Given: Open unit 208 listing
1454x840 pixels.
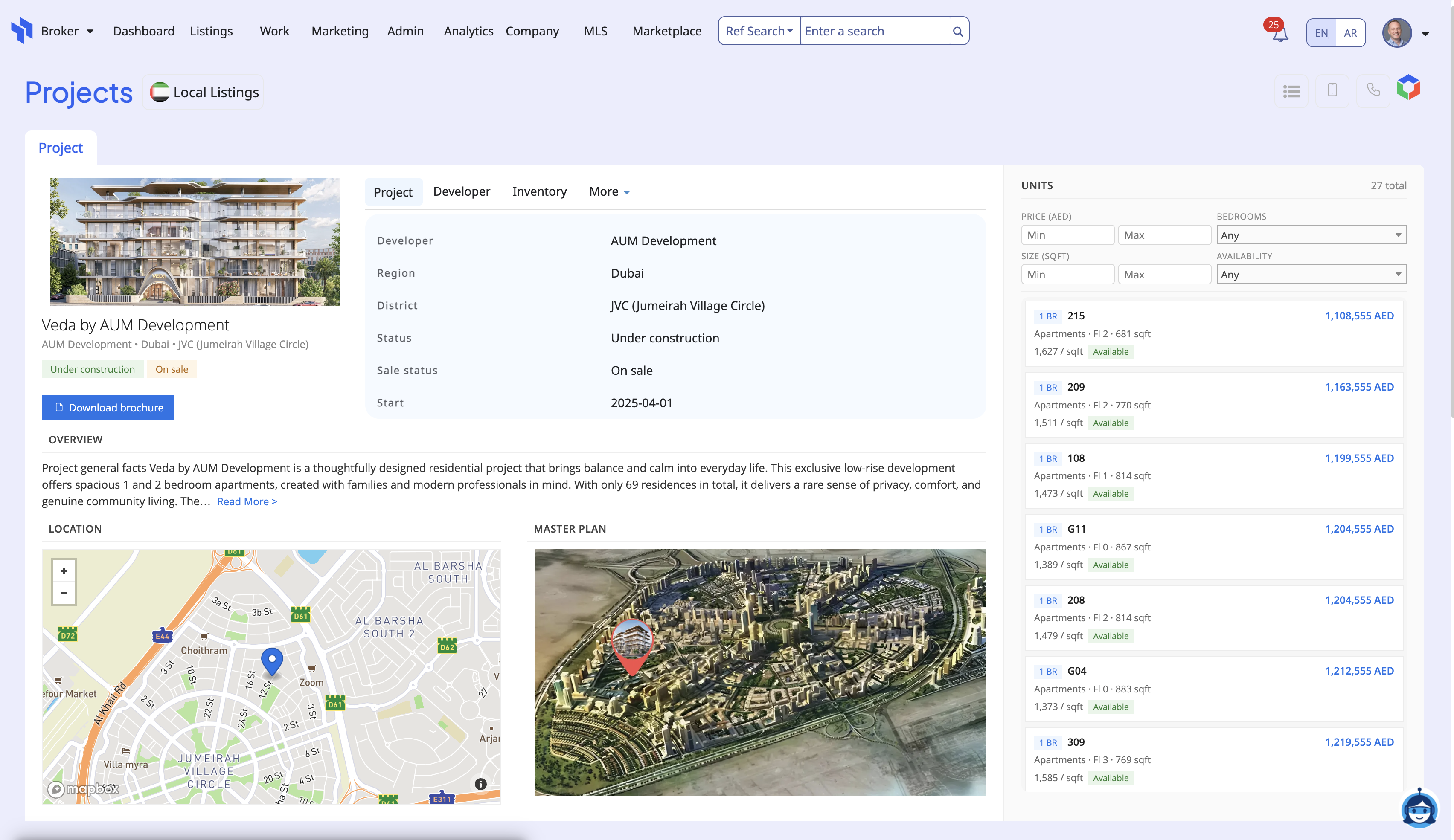Looking at the screenshot, I should pyautogui.click(x=1214, y=618).
